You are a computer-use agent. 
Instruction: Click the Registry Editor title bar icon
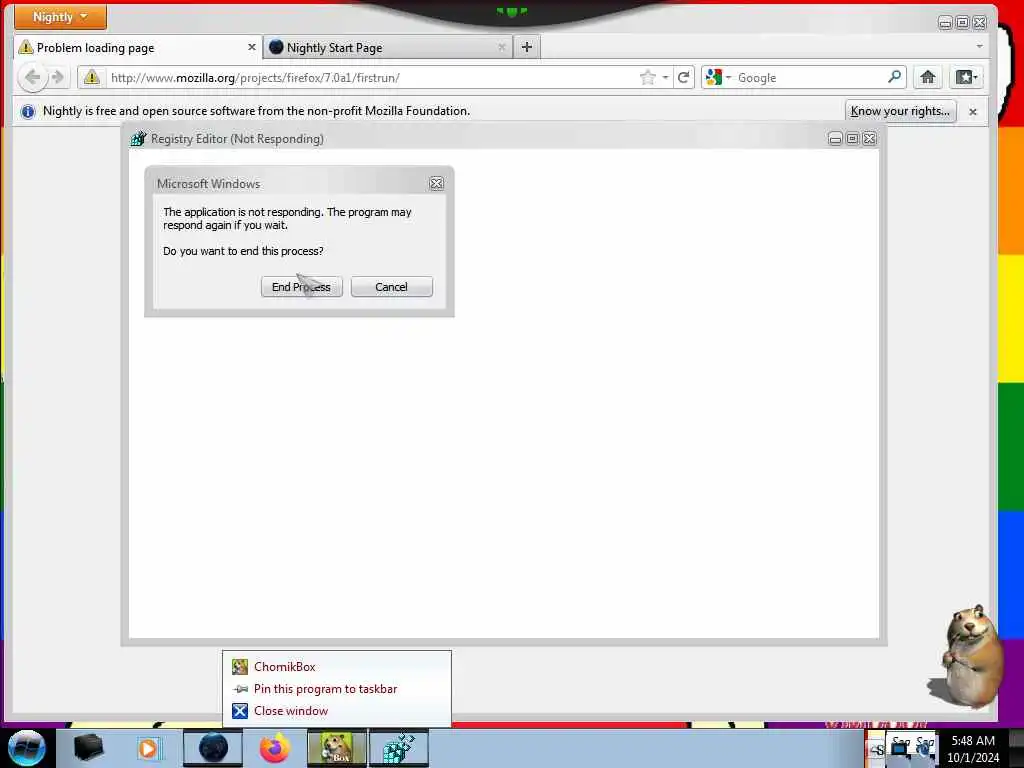tap(138, 138)
